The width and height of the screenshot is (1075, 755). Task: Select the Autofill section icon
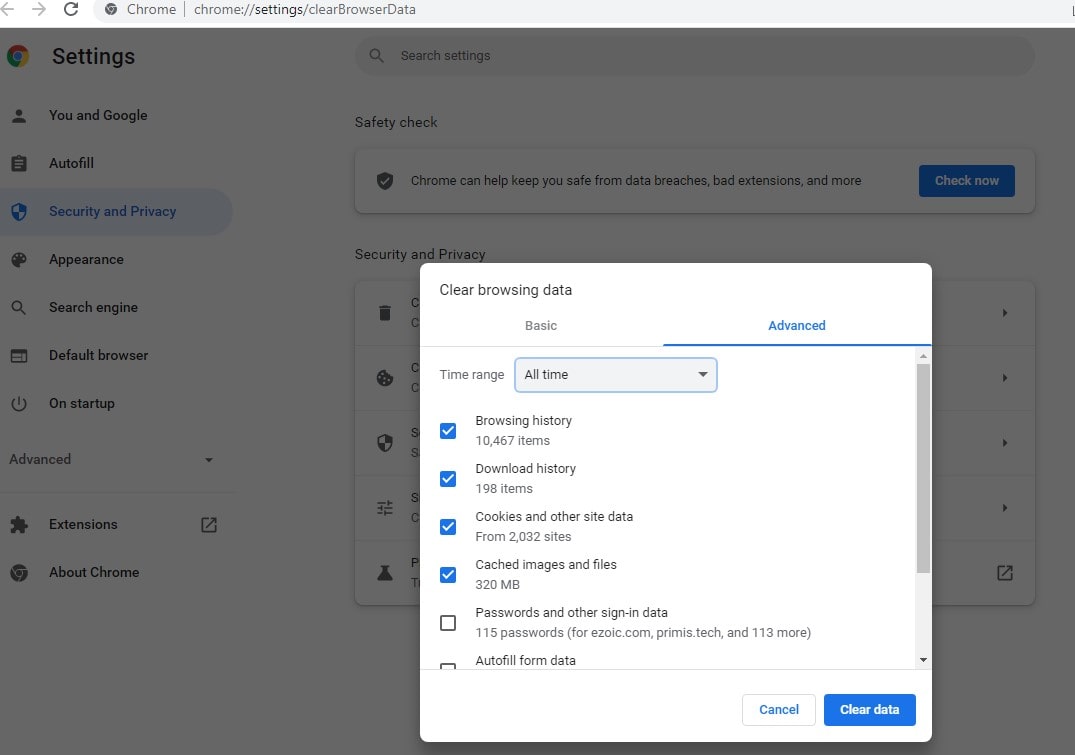(x=20, y=163)
